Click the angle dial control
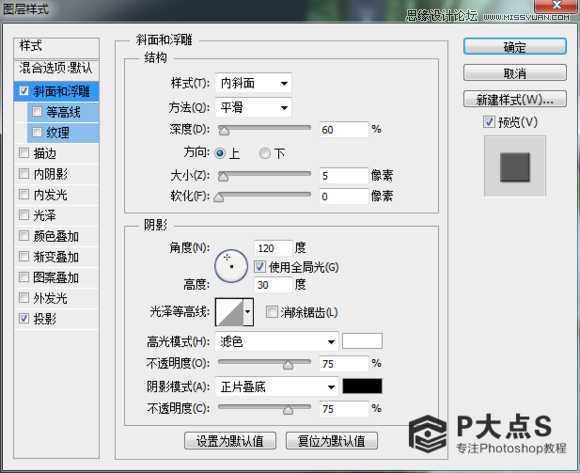This screenshot has width=580, height=473. tap(231, 266)
